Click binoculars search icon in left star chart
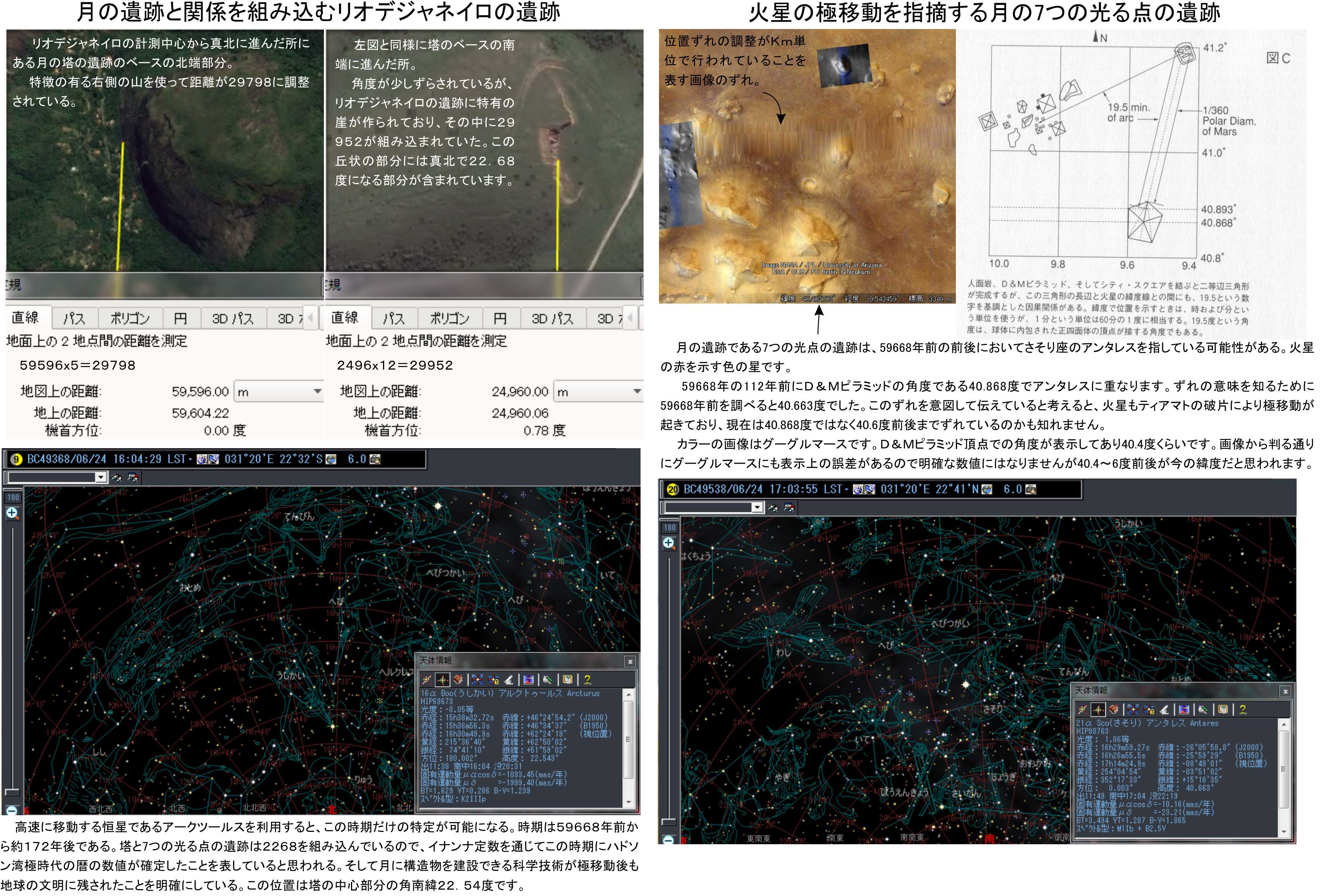Screen dimensions: 1320x896 [116, 478]
